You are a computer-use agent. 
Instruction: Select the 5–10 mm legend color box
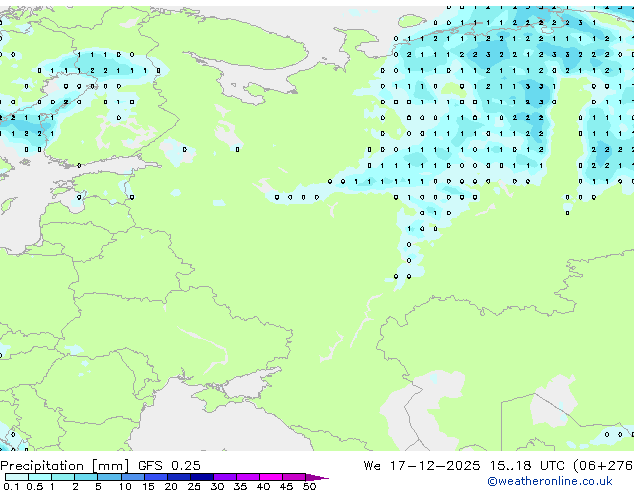(109, 477)
